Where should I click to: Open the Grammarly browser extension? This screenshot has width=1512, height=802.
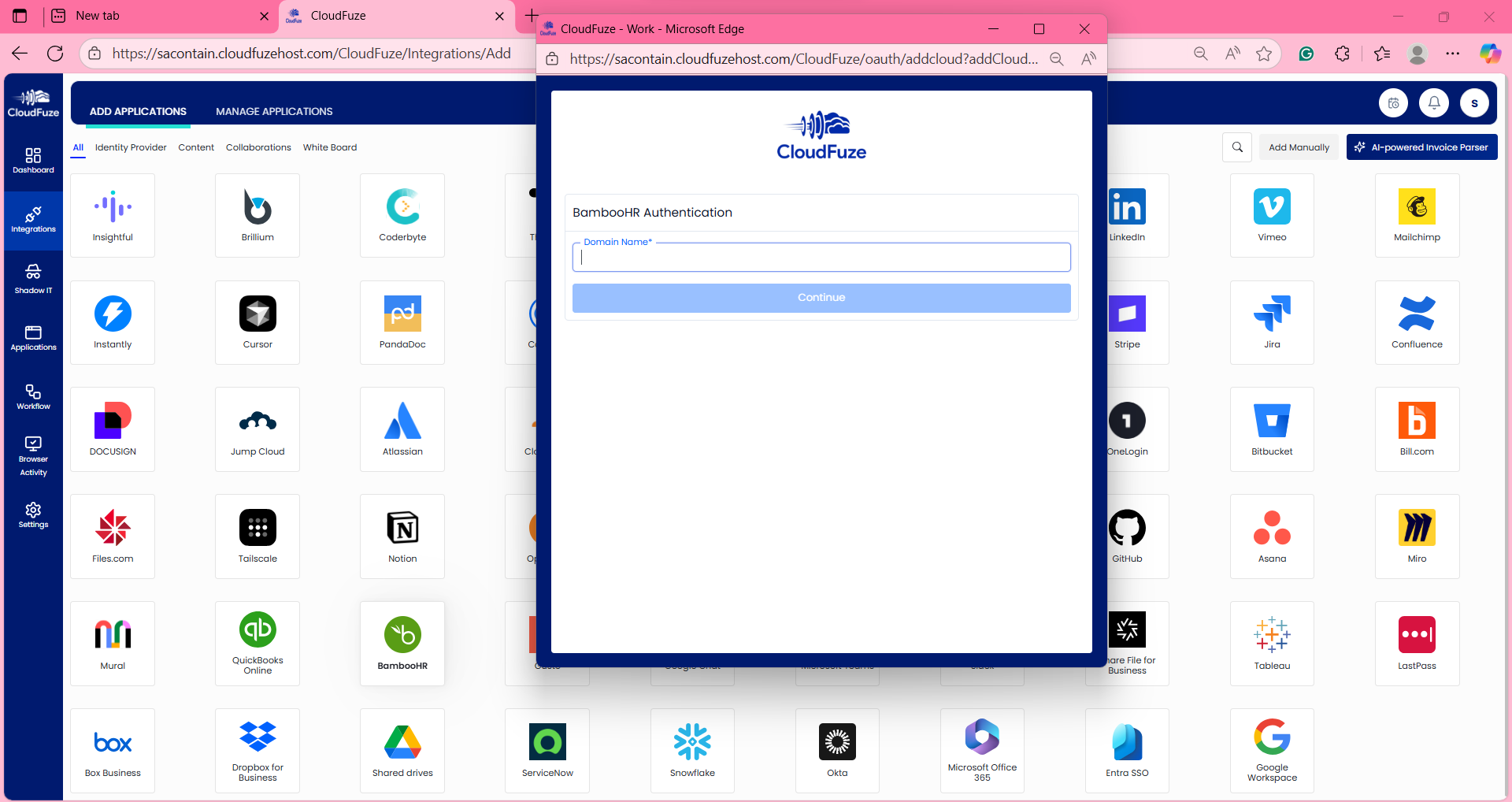coord(1306,54)
